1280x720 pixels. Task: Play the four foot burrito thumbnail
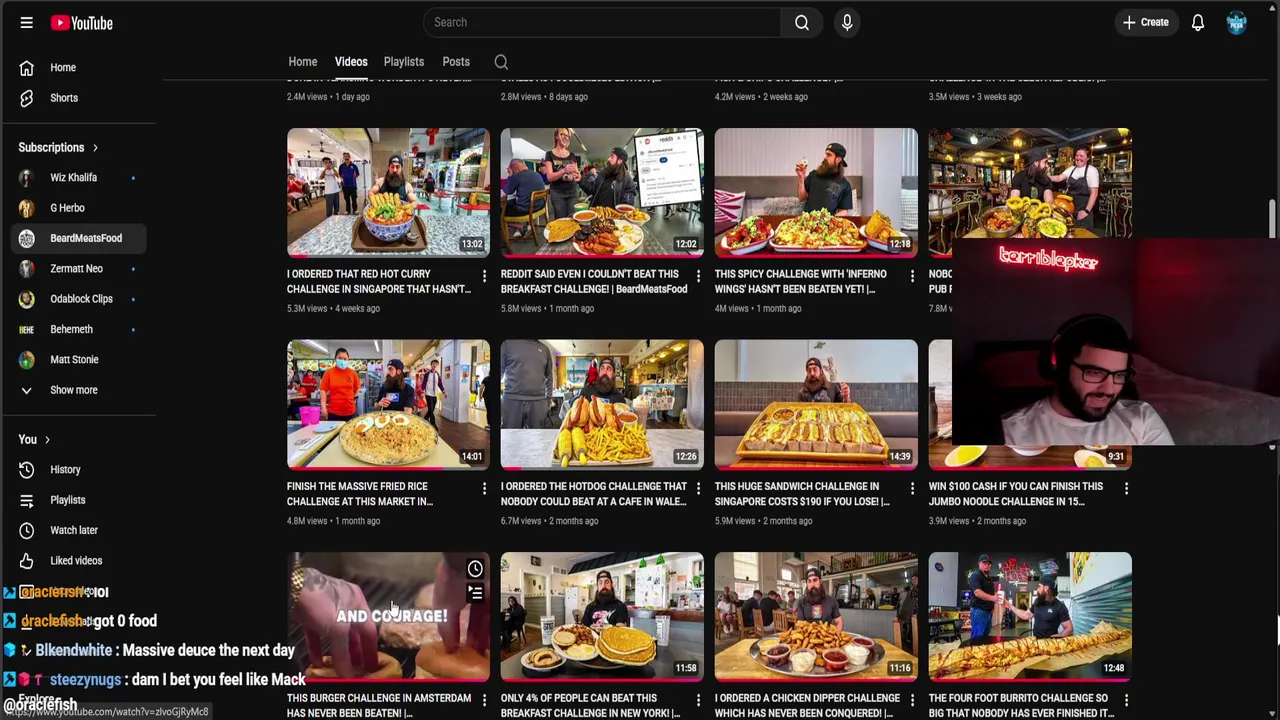(x=1030, y=617)
